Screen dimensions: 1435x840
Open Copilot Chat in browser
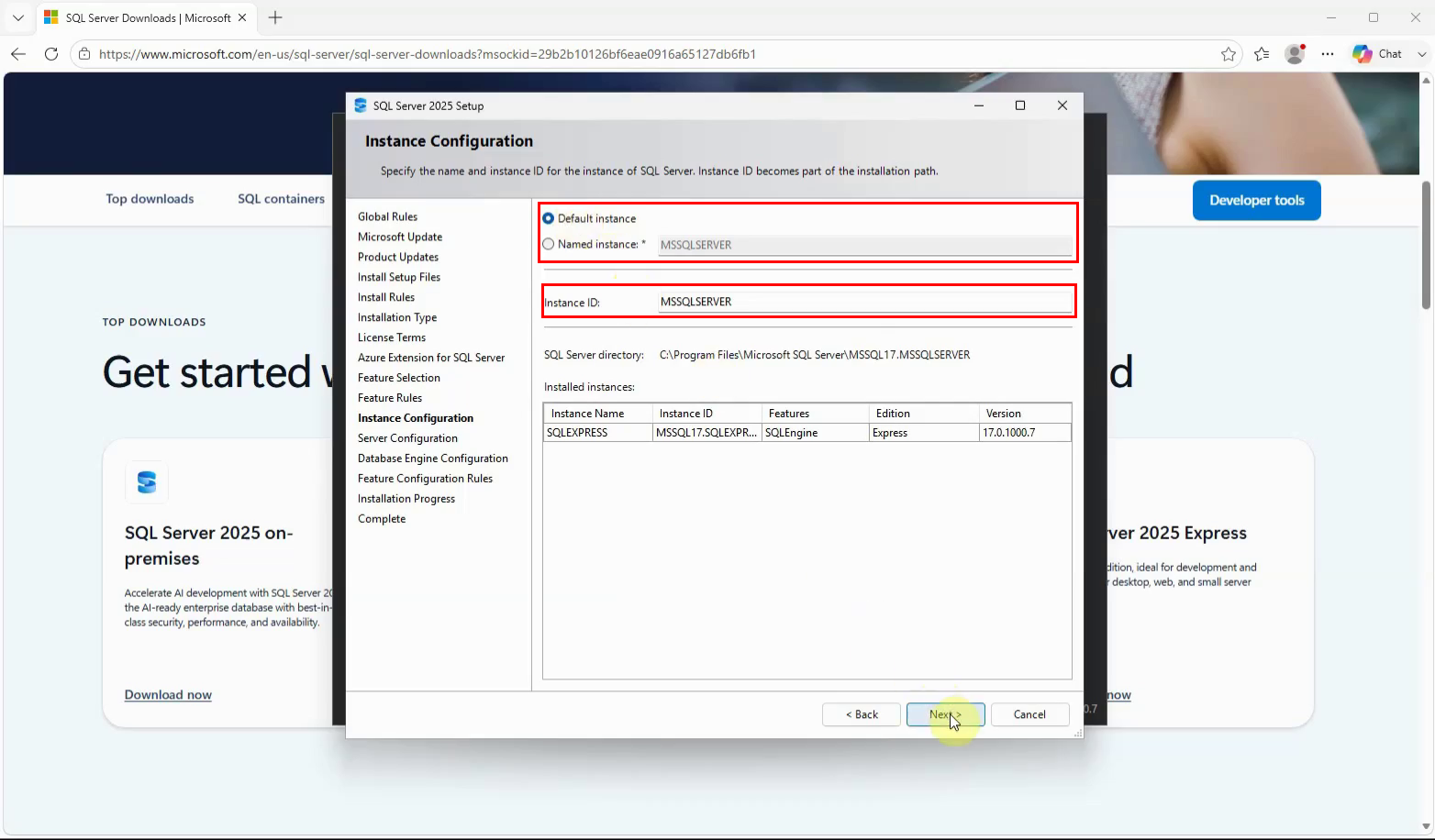[1377, 54]
